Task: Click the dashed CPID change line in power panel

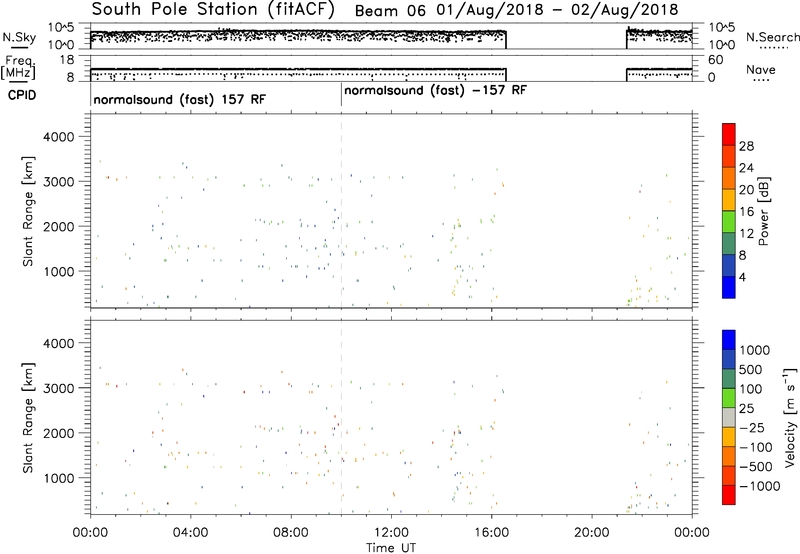Action: (341, 211)
